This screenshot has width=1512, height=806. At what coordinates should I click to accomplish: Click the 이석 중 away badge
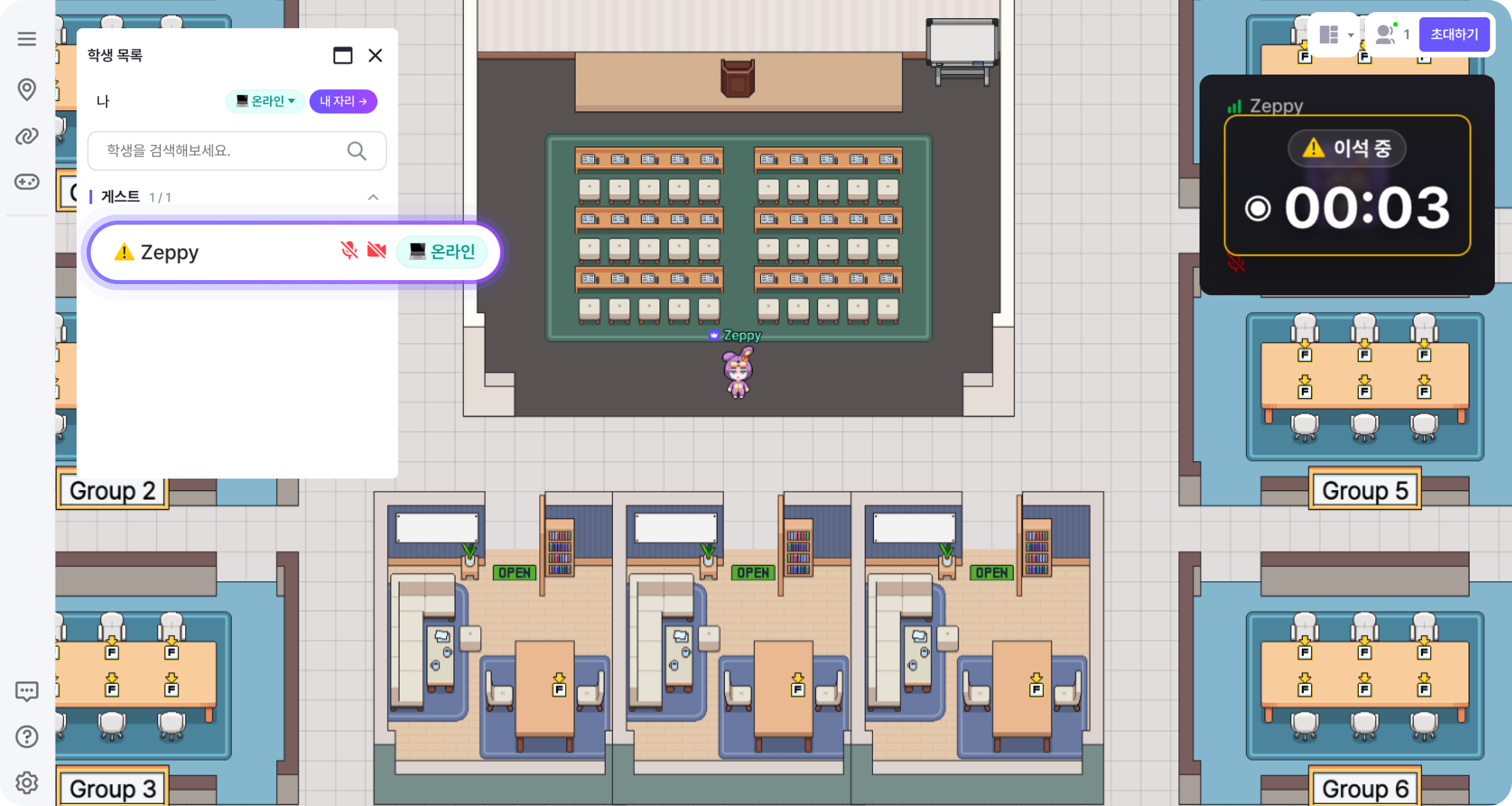(x=1347, y=148)
